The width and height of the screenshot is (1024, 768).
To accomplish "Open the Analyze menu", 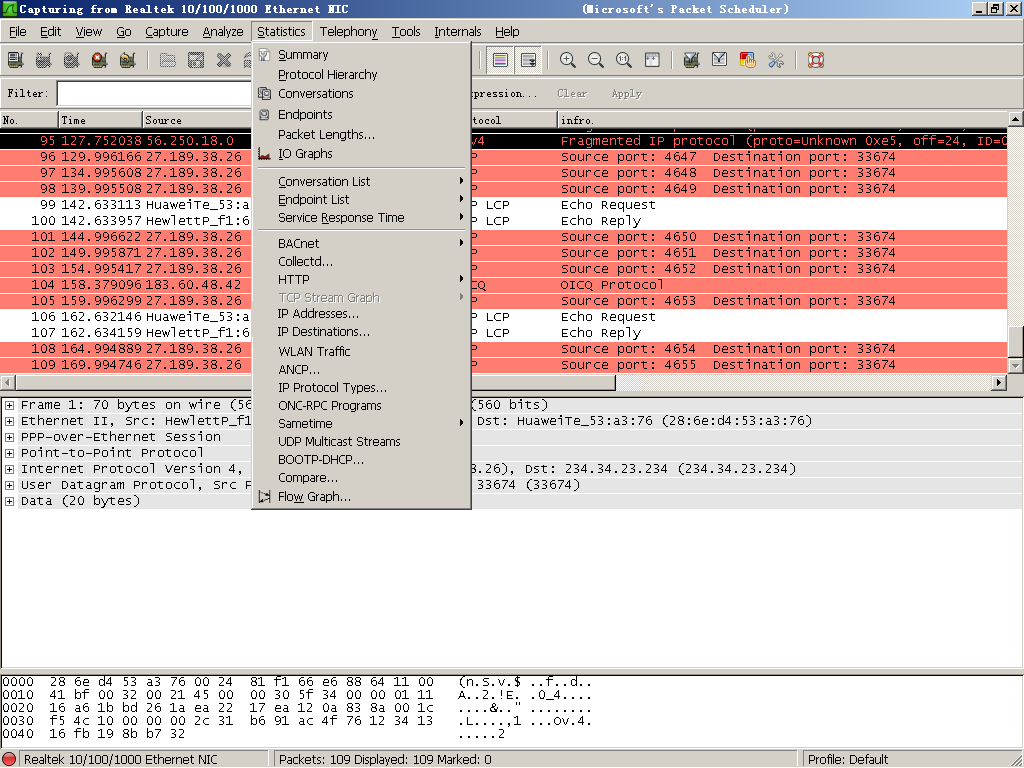I will coord(223,31).
